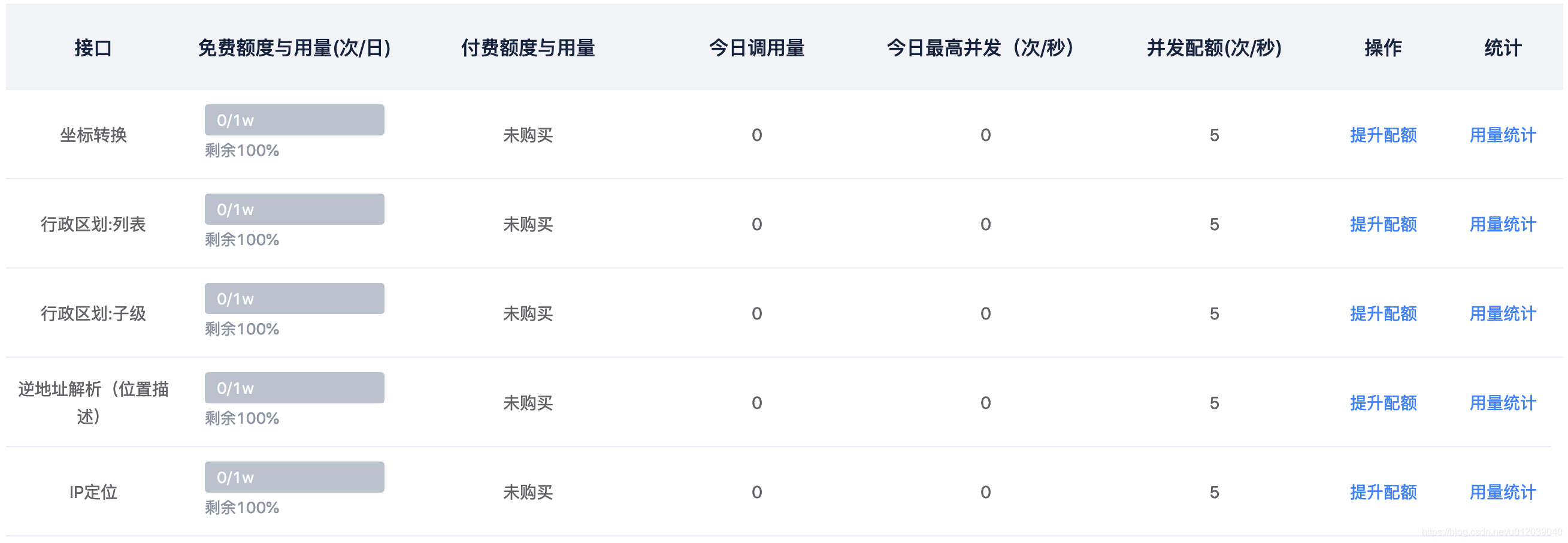1568x543 pixels.
Task: Open 用量统计 for 坐标转换 row
Action: [1502, 135]
